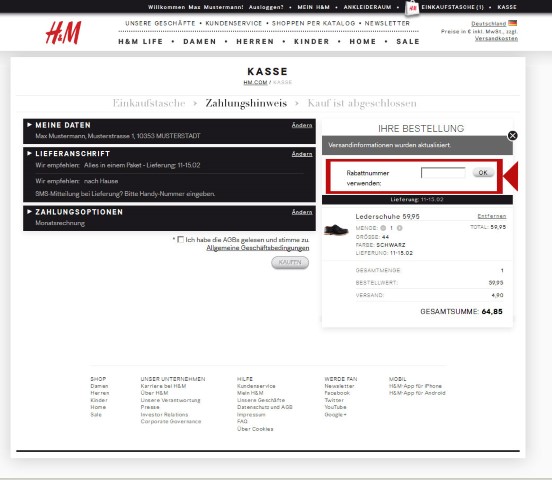Open Über Cookies footer link

pos(255,429)
